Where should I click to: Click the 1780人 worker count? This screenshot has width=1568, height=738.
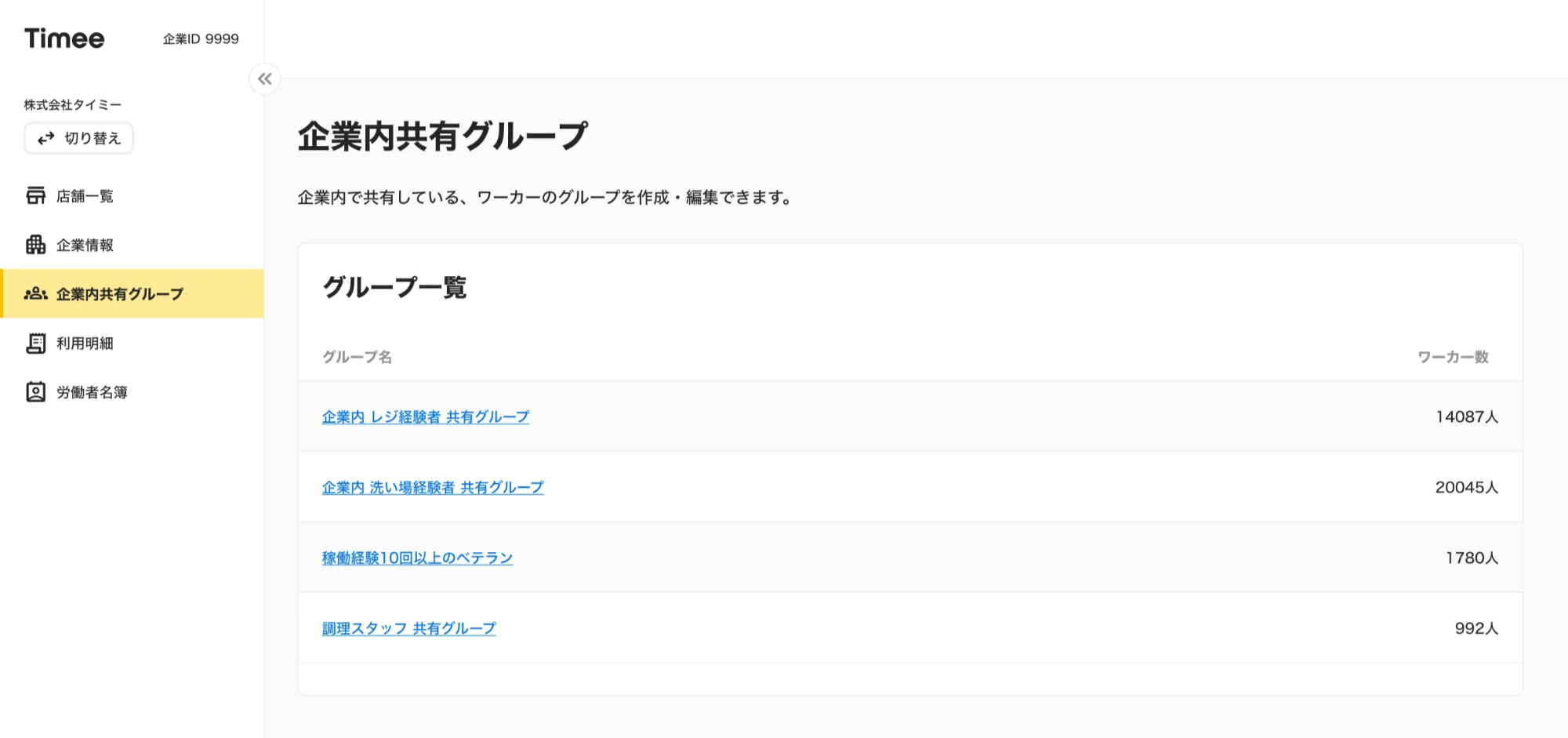point(1472,558)
